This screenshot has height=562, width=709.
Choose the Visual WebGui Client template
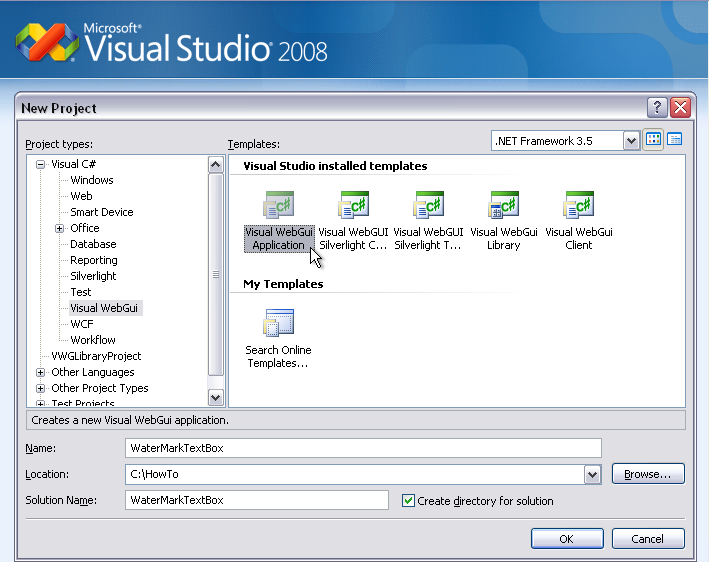coord(579,222)
